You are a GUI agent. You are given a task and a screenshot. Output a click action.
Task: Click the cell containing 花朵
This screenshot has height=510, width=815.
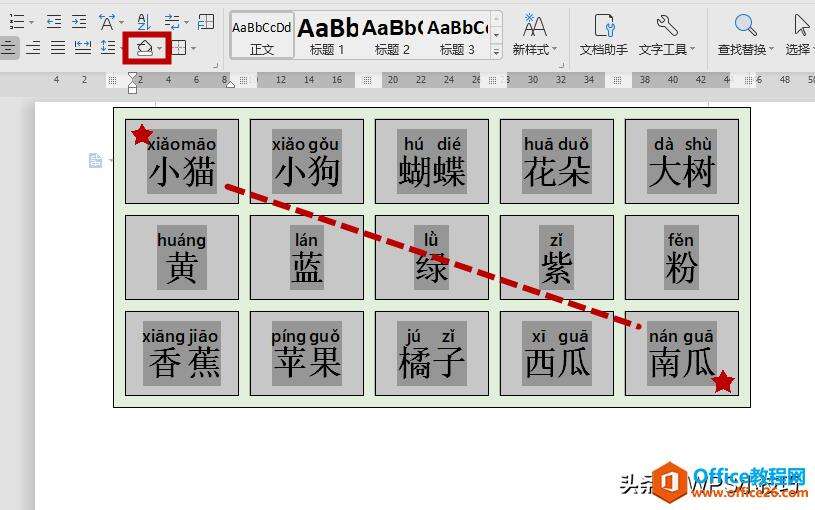click(x=557, y=161)
